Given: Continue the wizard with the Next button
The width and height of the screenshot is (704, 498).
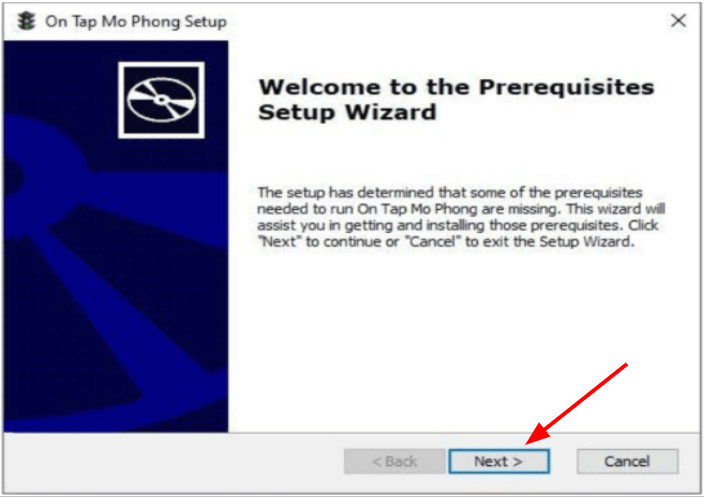Looking at the screenshot, I should tap(499, 461).
